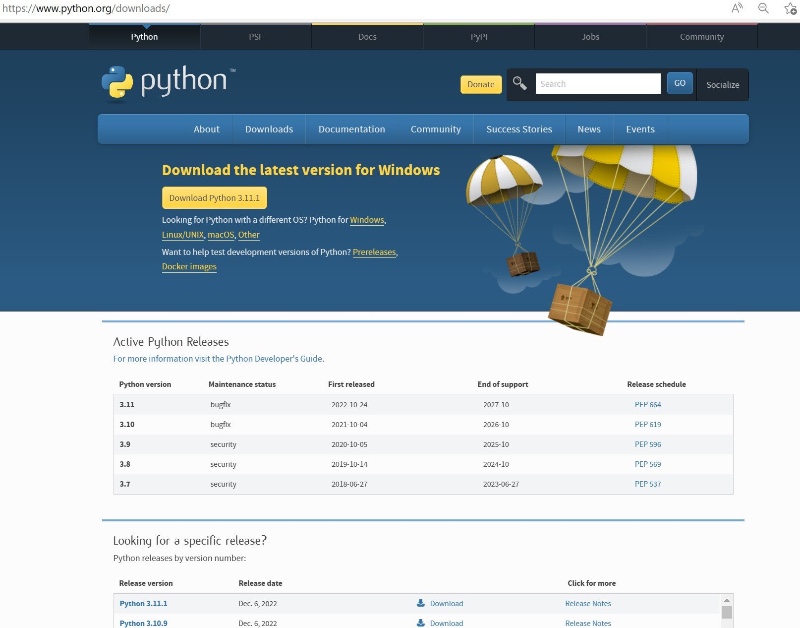Open the Downloads menu

click(x=269, y=129)
